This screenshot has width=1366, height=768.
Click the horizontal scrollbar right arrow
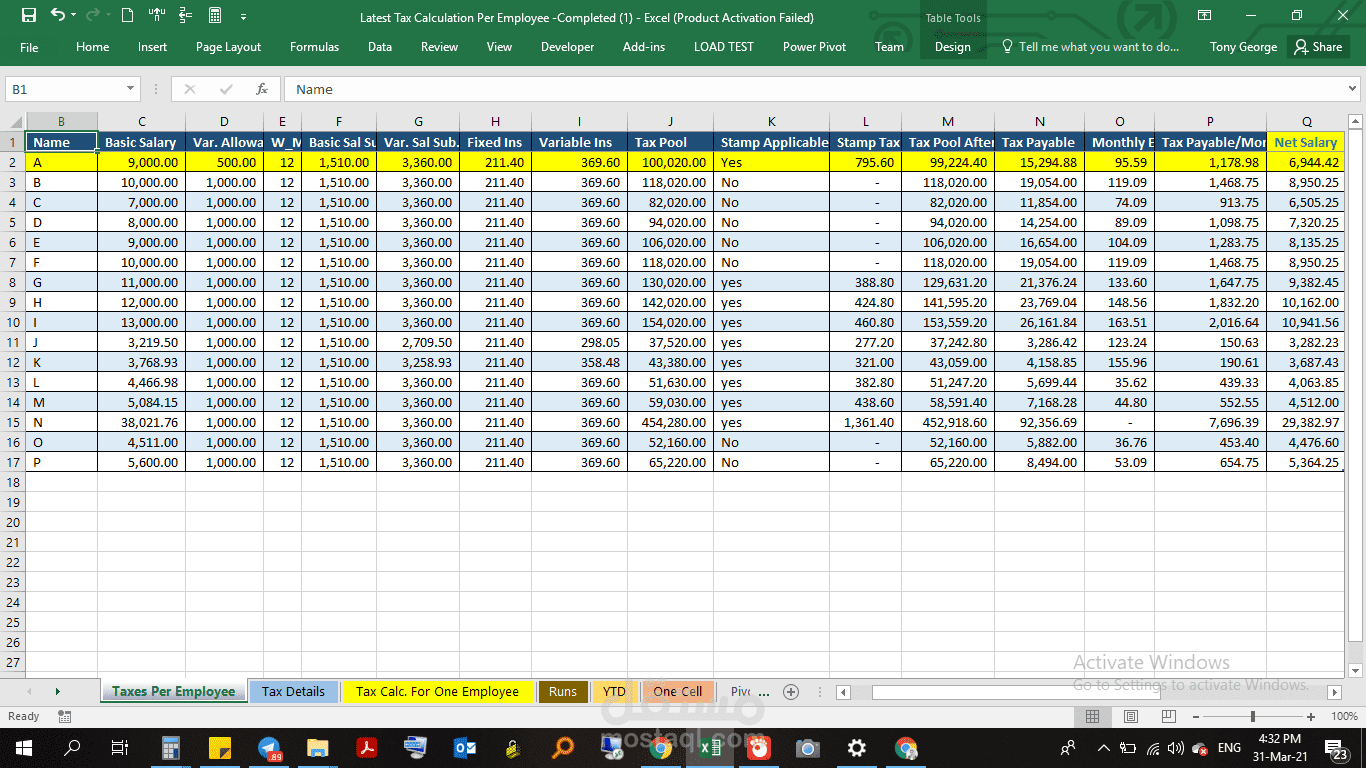point(1333,692)
